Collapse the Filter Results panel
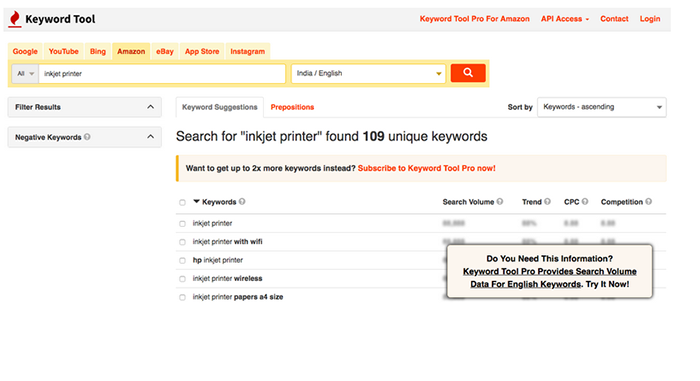The width and height of the screenshot is (700, 381). (150, 107)
